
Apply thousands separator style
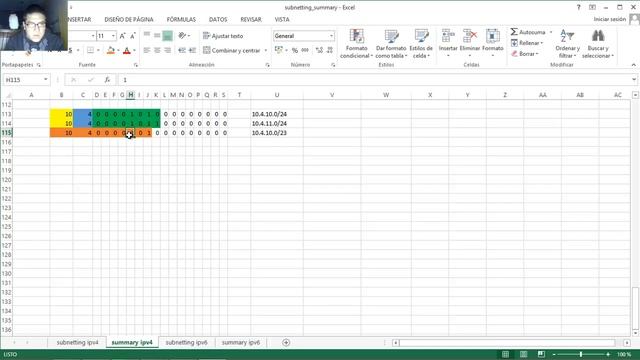pyautogui.click(x=305, y=50)
